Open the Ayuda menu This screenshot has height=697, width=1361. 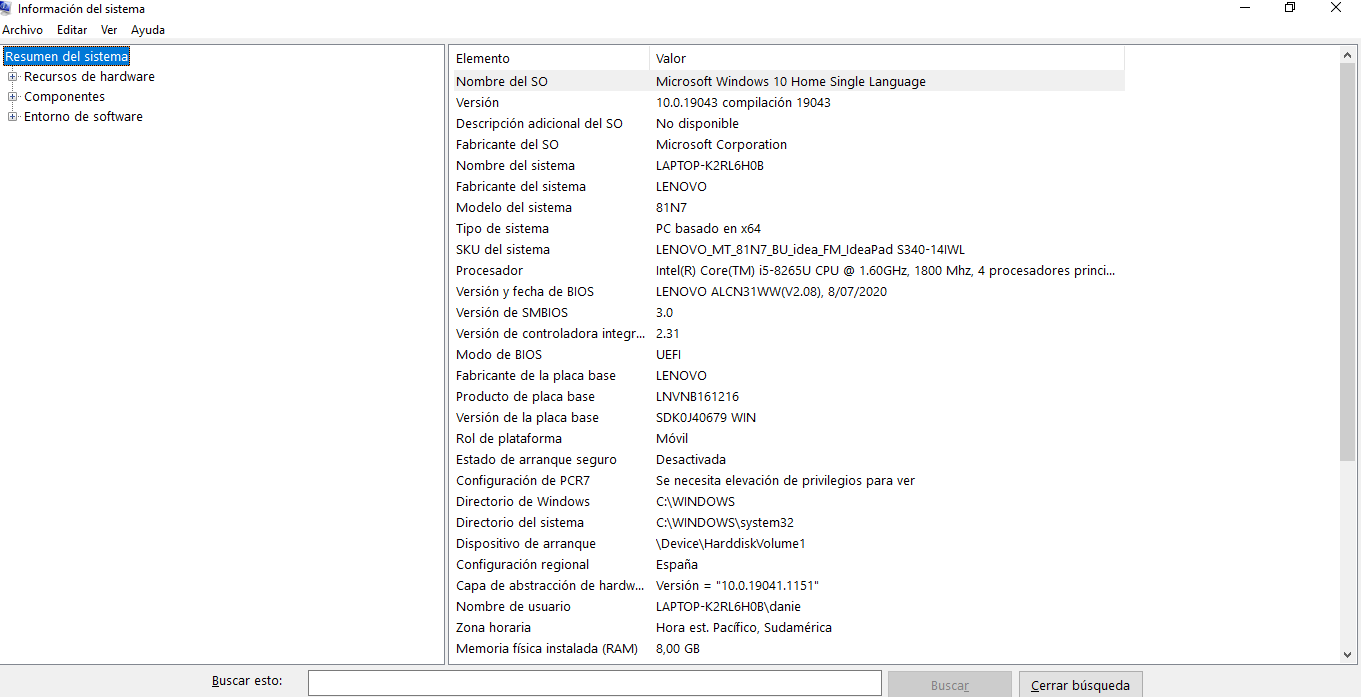point(148,30)
